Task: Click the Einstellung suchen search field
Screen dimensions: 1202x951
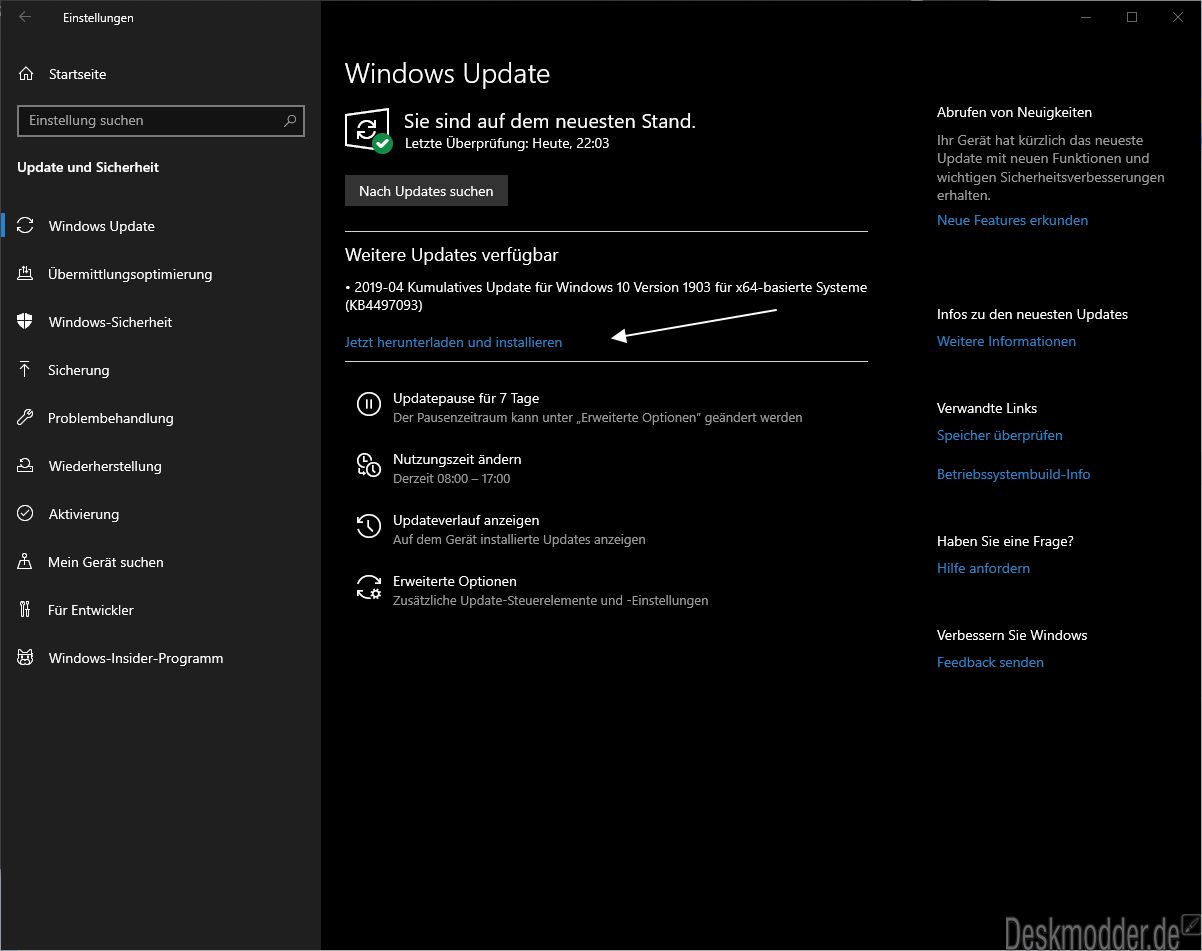Action: (161, 120)
